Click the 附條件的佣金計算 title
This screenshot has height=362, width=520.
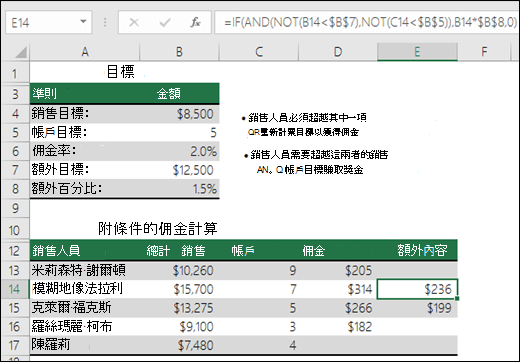(x=158, y=229)
